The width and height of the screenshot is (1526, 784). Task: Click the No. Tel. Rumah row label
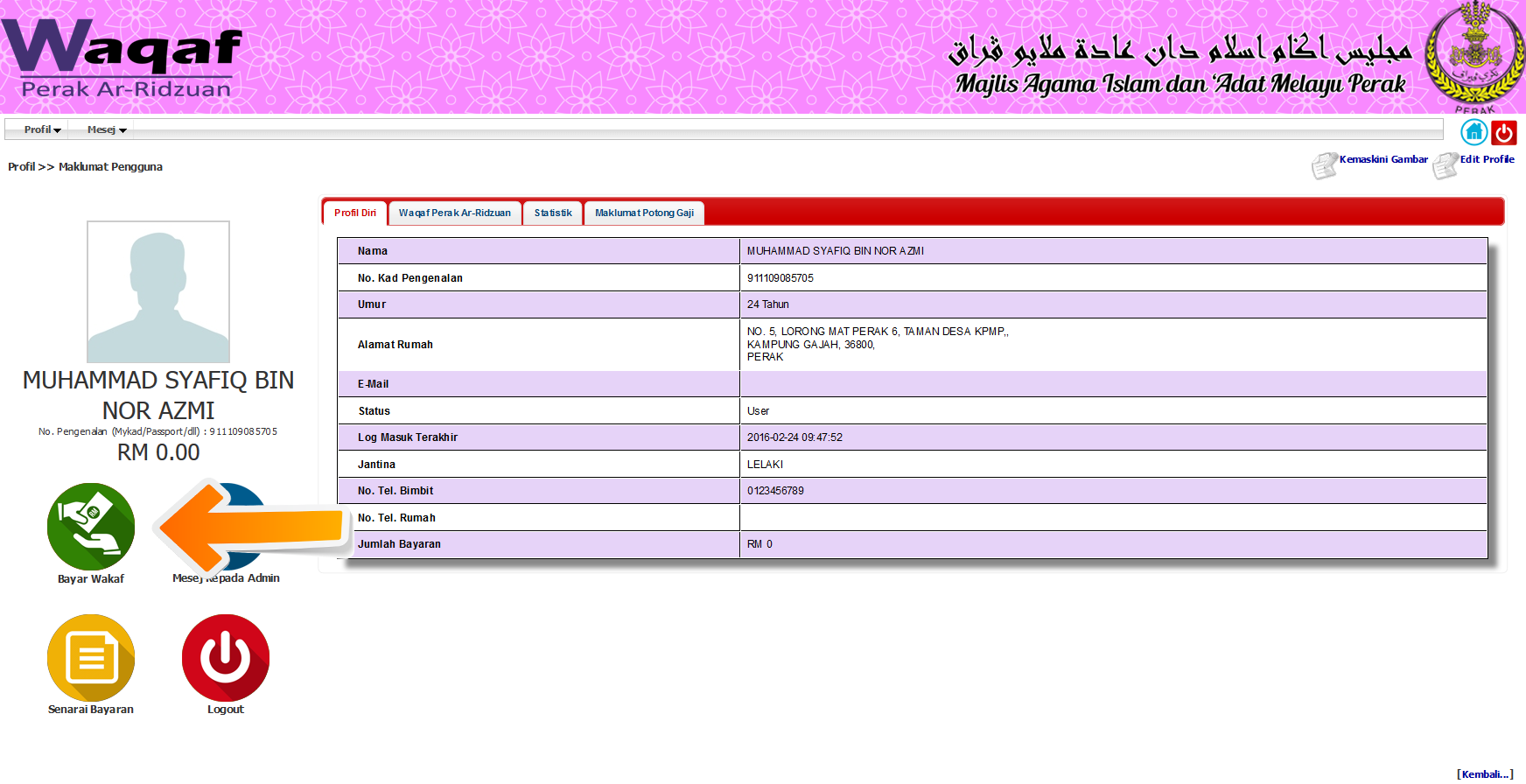pyautogui.click(x=396, y=518)
